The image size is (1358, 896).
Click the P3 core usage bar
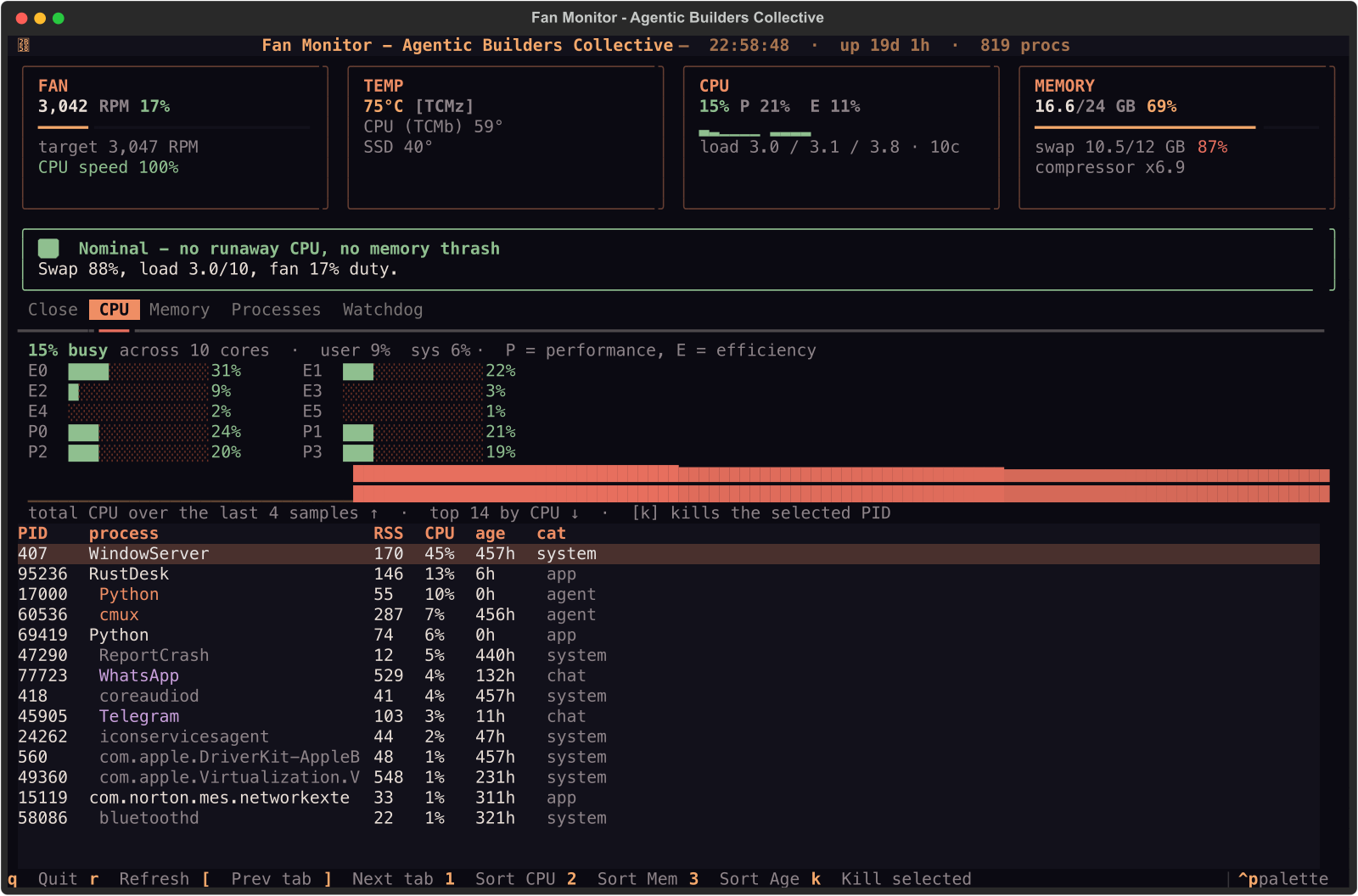coord(412,452)
